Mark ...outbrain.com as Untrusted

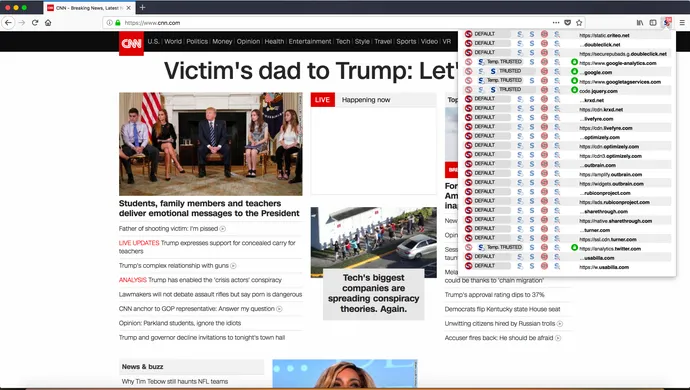coord(544,164)
